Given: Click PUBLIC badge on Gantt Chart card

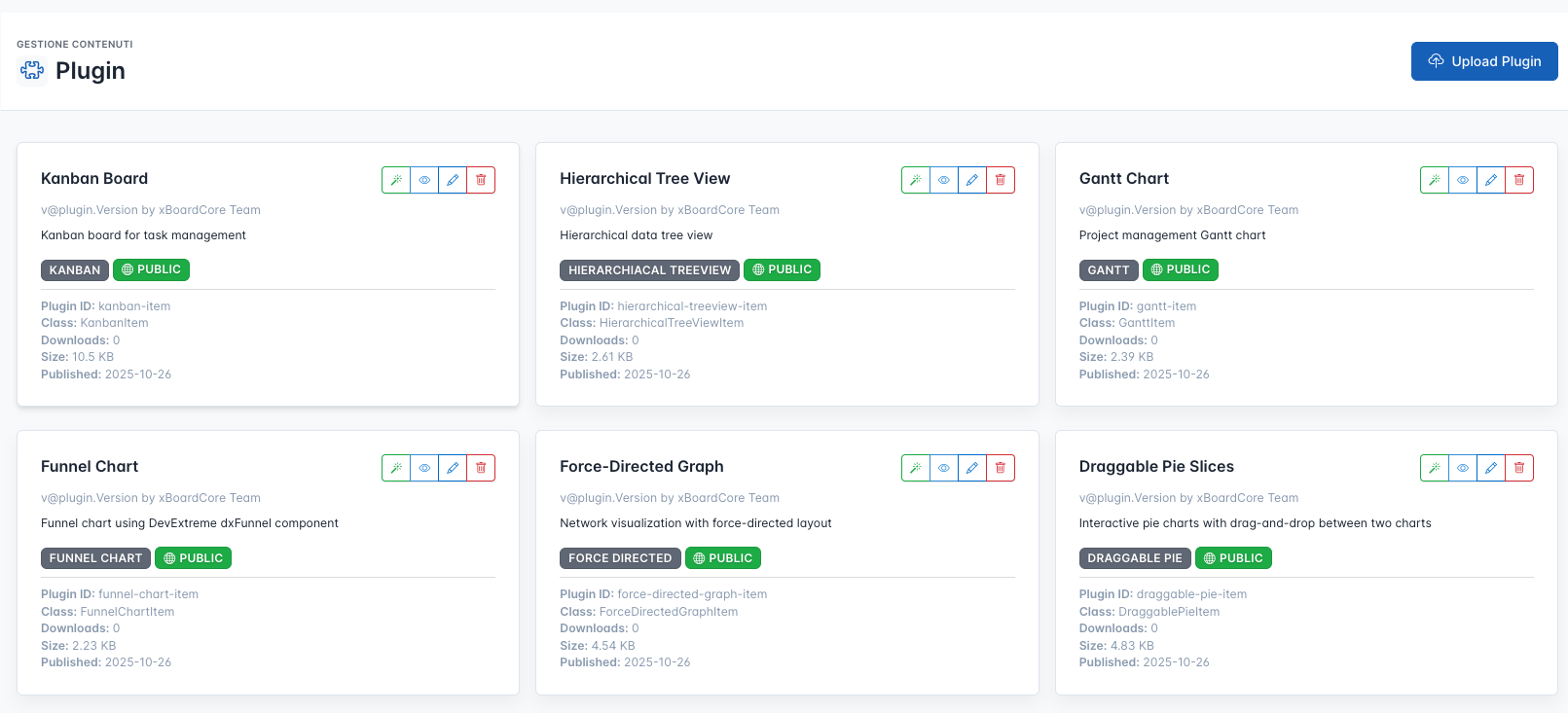Looking at the screenshot, I should (x=1181, y=269).
